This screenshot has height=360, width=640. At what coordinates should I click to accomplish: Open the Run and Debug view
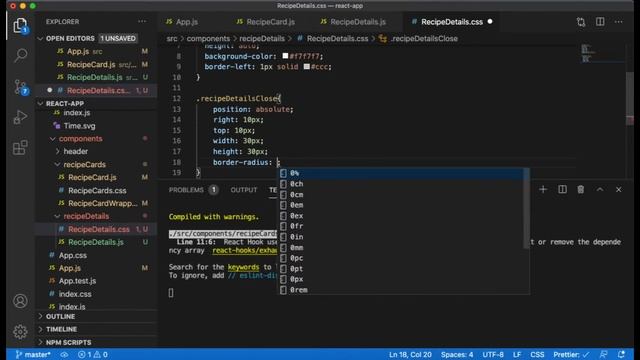20,118
